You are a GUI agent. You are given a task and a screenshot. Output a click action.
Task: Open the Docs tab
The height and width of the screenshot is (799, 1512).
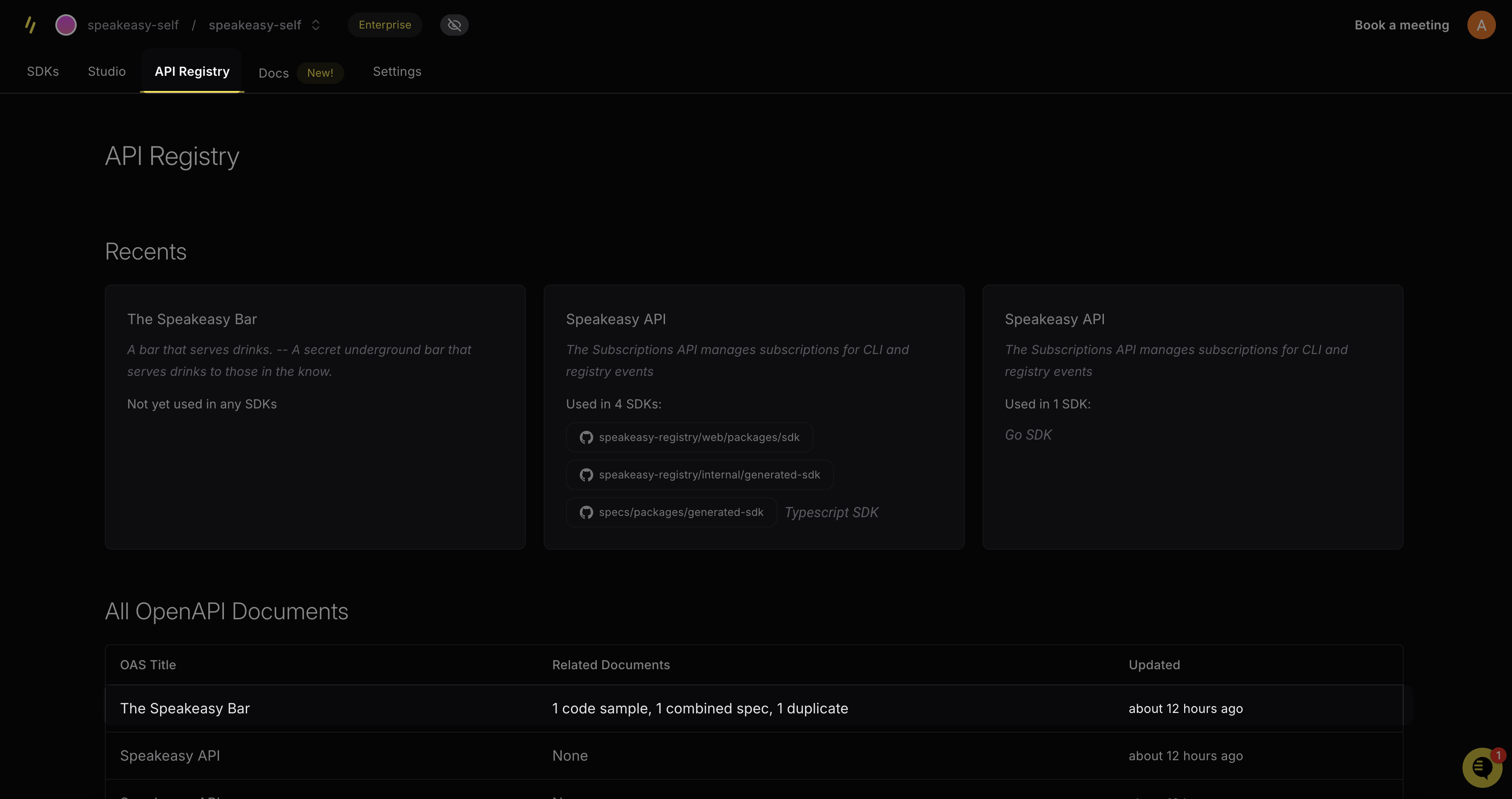click(x=273, y=73)
